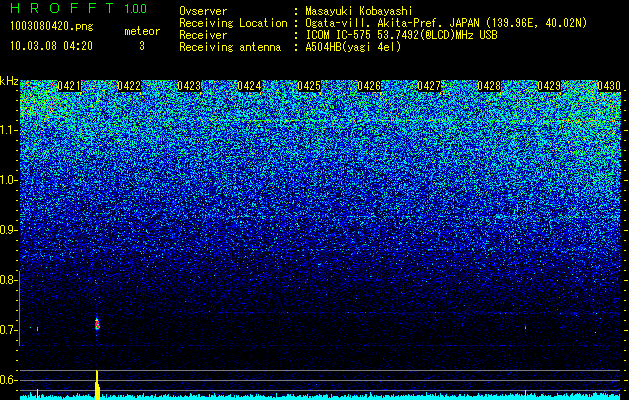The image size is (629, 400).
Task: Click the tall yellow intensity peak bar
Action: point(97,385)
